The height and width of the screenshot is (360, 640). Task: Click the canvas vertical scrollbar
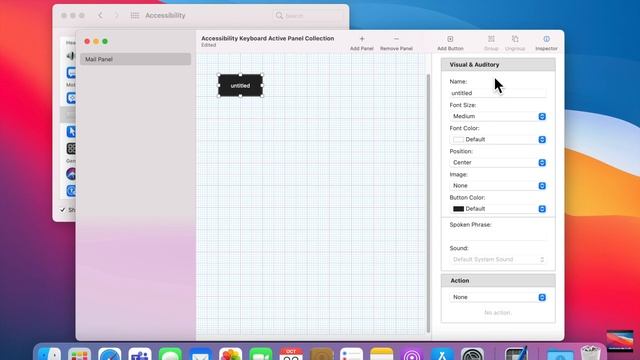pos(428,203)
